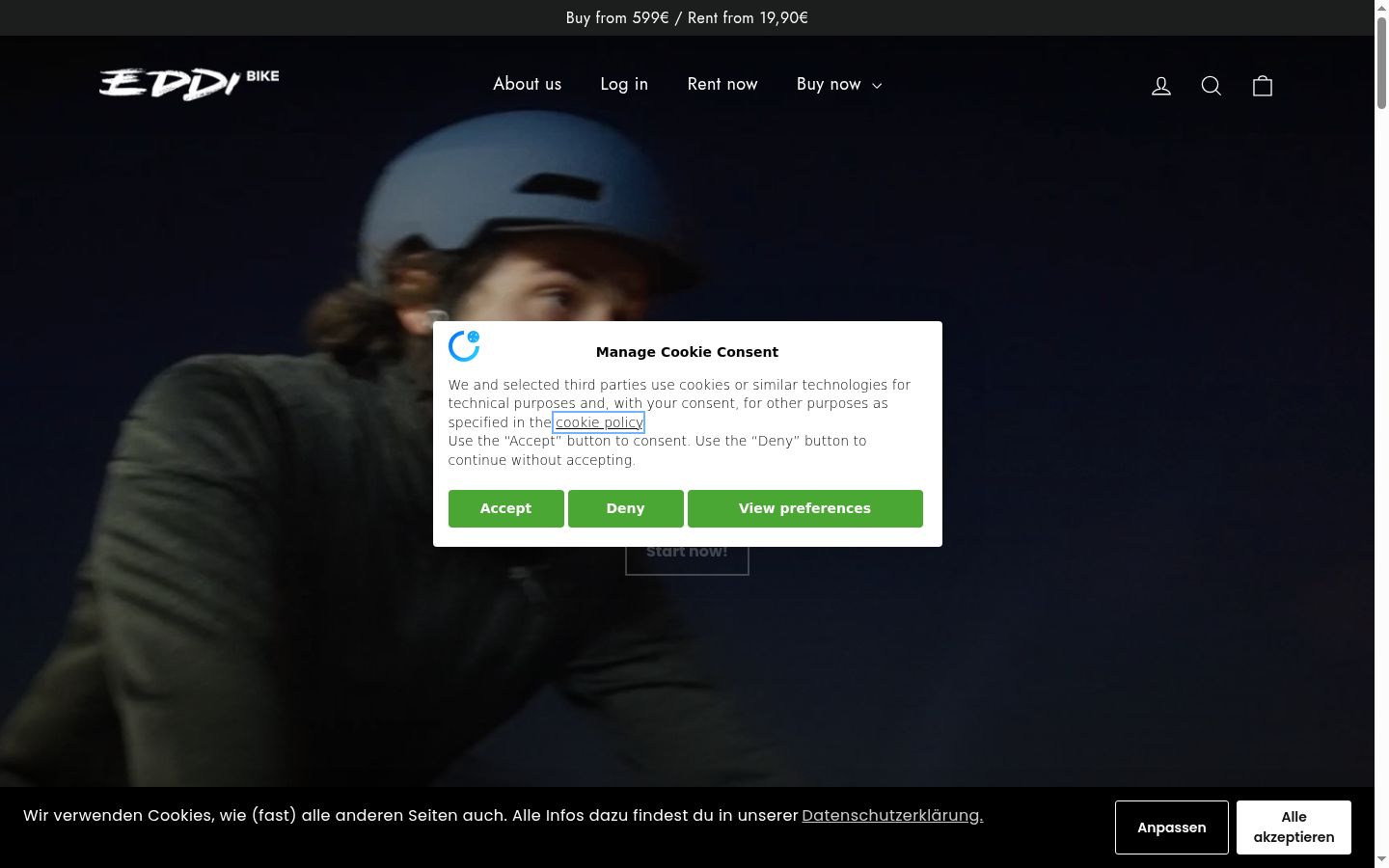Follow the cookie policy link
Viewport: 1389px width, 868px height.
coord(599,422)
